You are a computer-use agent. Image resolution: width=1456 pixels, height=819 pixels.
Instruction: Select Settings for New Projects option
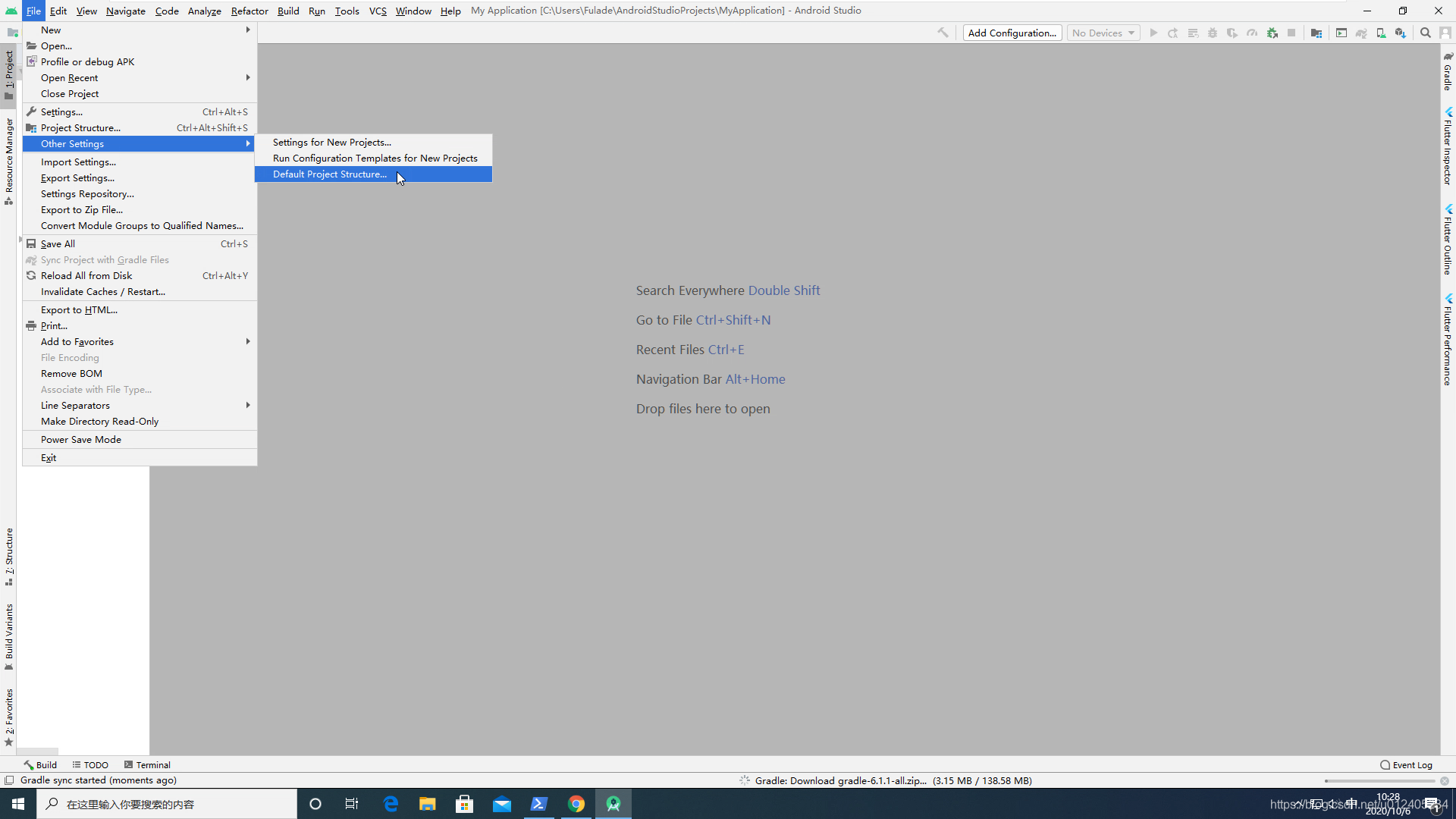pos(332,142)
